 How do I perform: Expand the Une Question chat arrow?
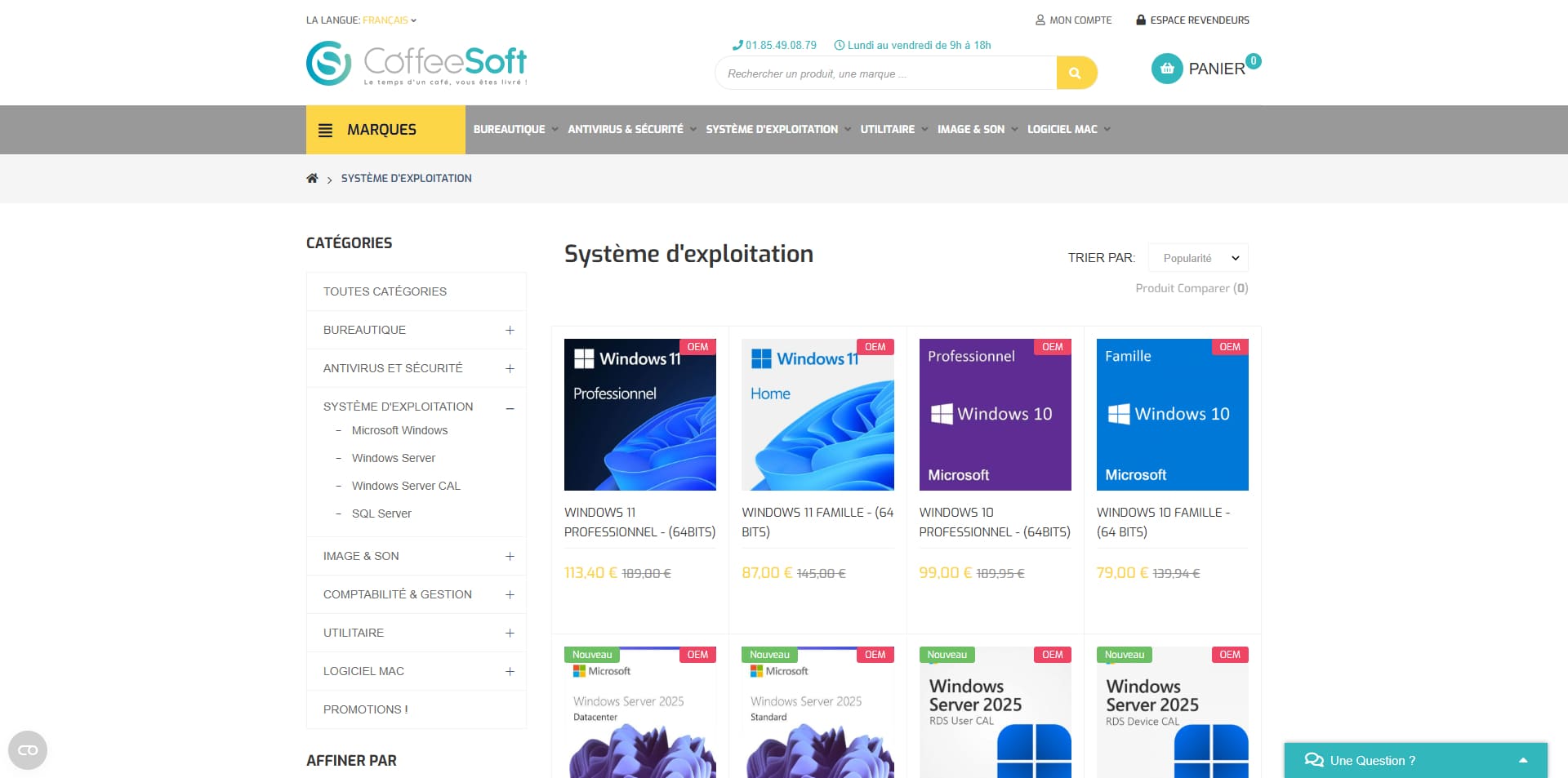[x=1523, y=760]
